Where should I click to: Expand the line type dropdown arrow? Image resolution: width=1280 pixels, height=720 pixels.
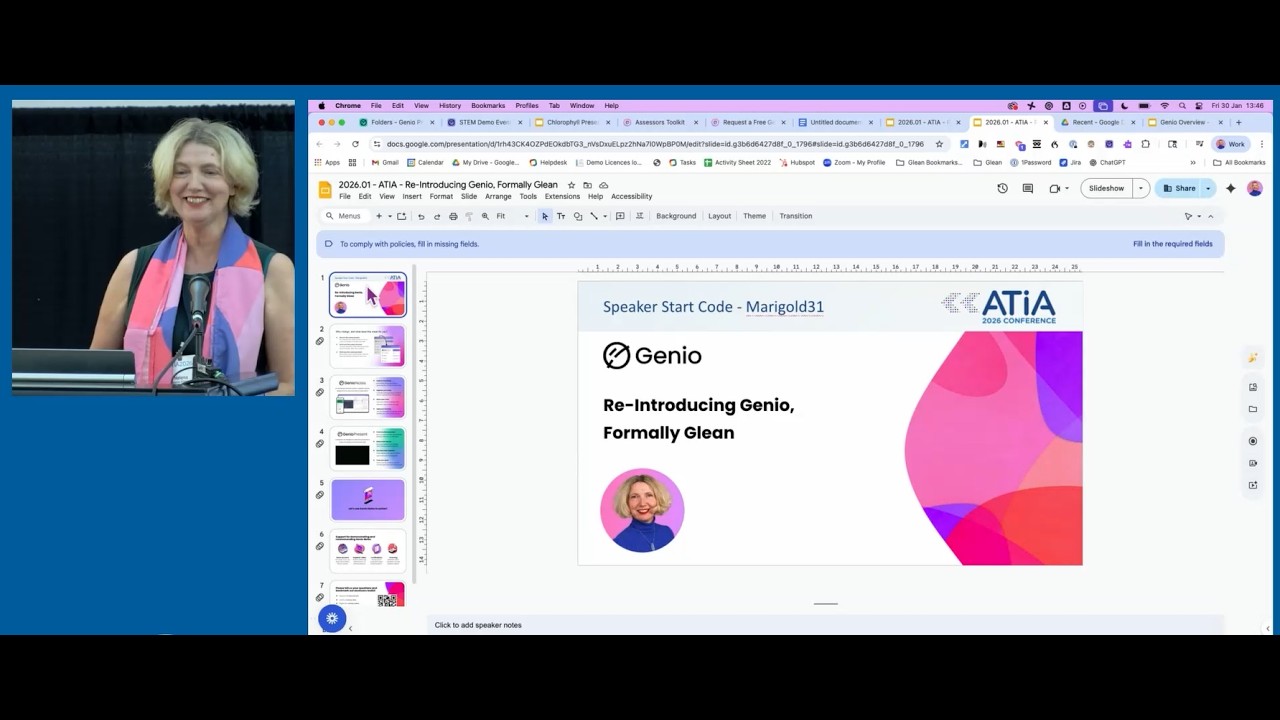click(x=604, y=216)
